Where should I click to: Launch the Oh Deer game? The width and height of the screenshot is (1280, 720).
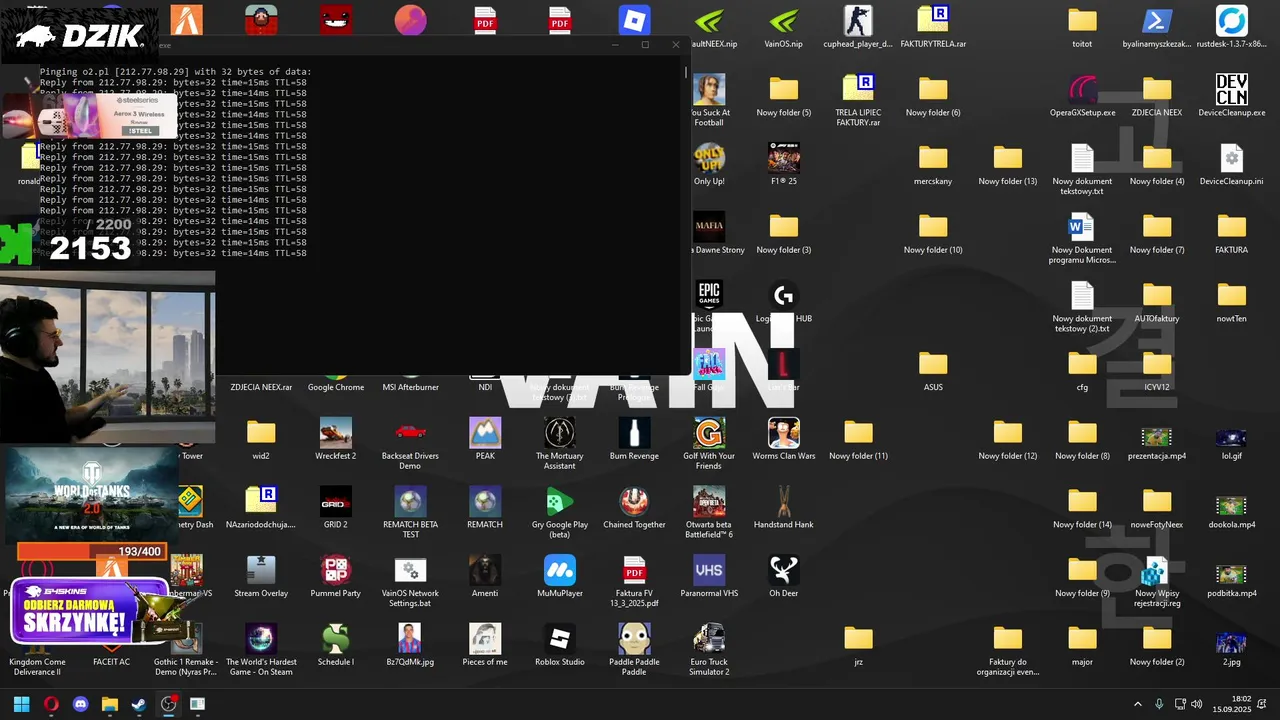click(783, 577)
